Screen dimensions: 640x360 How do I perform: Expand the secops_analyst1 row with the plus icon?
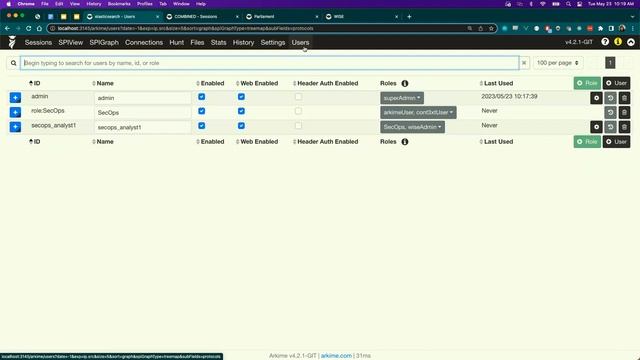pyautogui.click(x=15, y=127)
